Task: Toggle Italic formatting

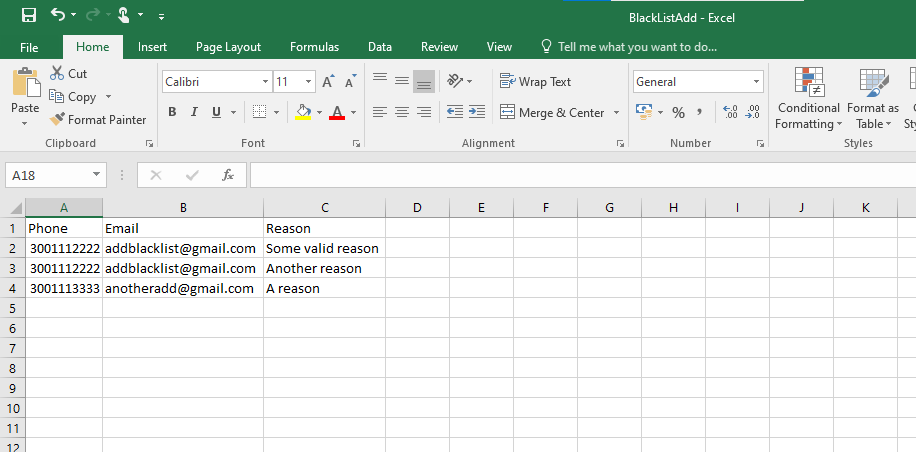Action: (x=194, y=112)
